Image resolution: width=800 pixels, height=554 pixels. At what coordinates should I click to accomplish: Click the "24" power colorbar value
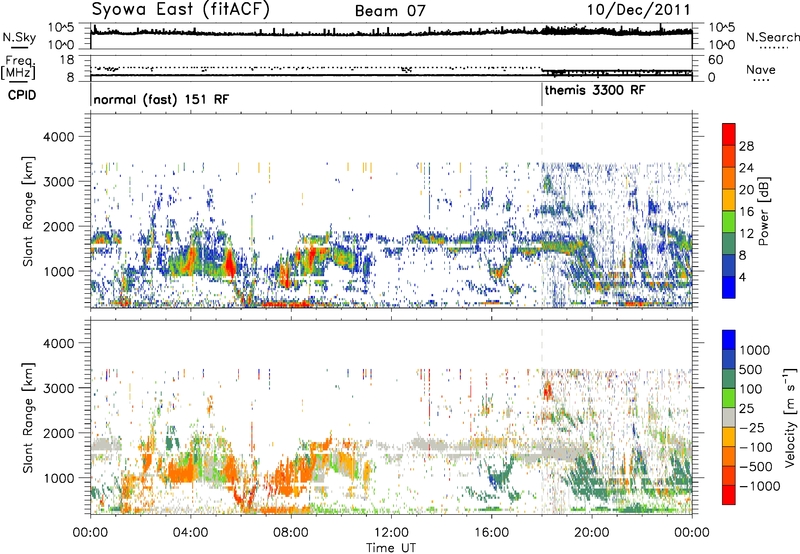point(746,168)
